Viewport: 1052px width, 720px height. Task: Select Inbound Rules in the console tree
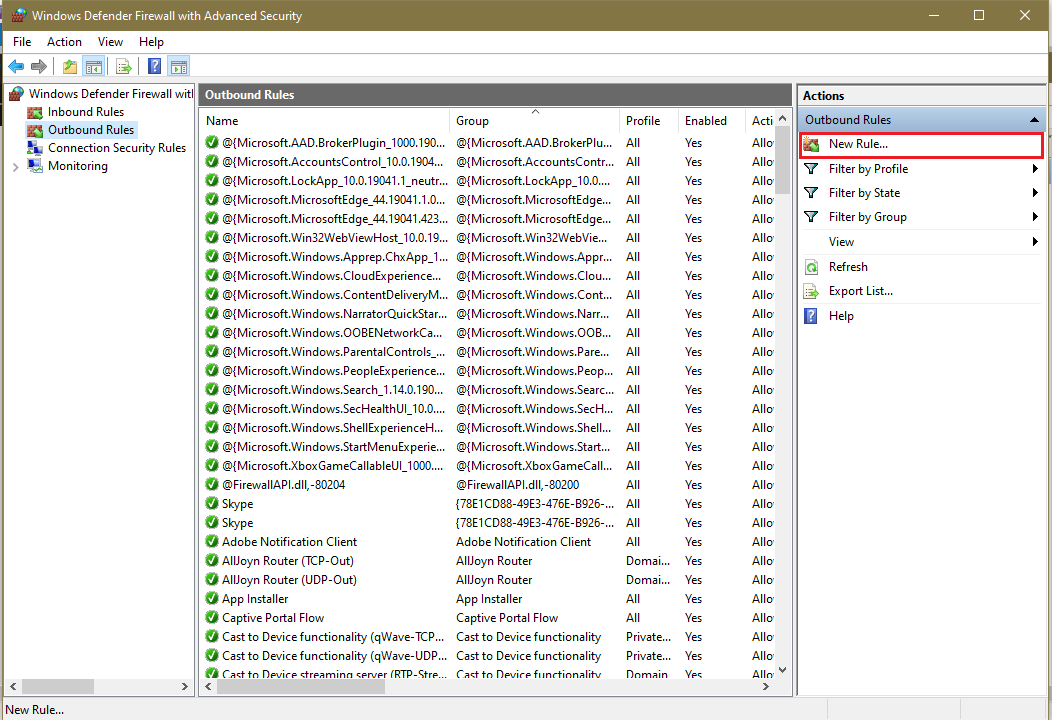click(x=86, y=112)
